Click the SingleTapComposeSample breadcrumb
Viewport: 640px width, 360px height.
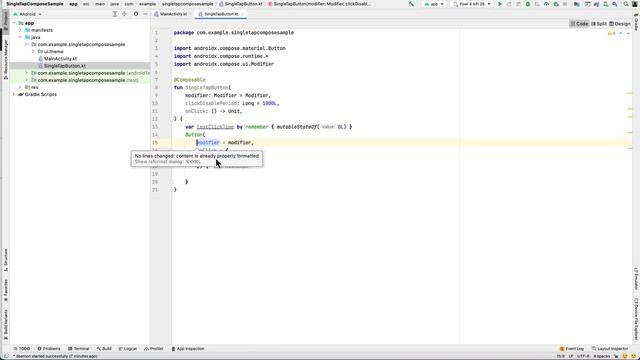(35, 4)
